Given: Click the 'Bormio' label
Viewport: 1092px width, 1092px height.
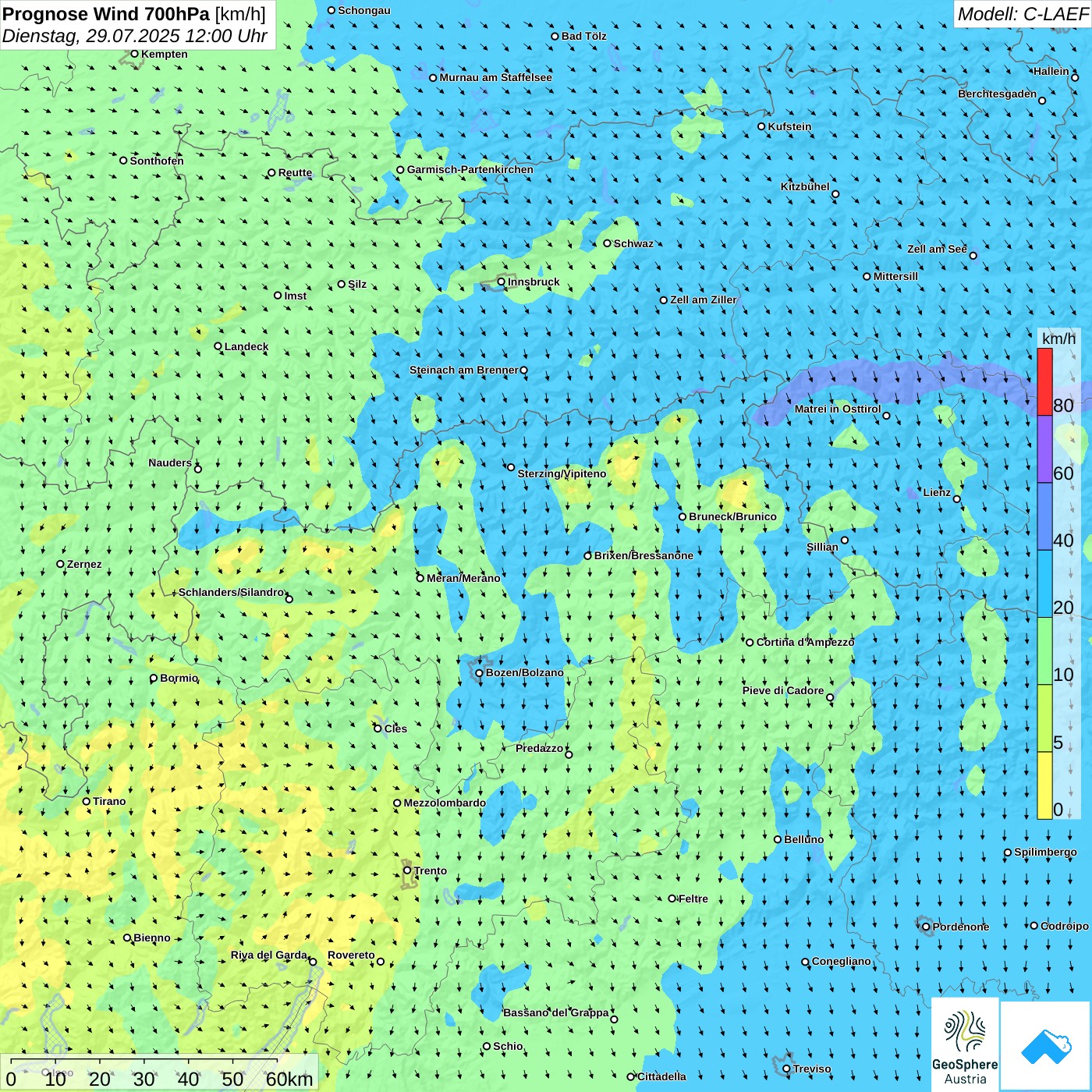Looking at the screenshot, I should point(179,678).
